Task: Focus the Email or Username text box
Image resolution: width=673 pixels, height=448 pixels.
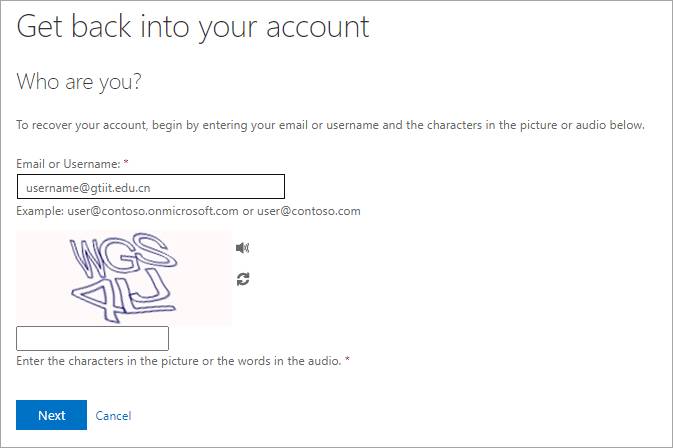Action: click(151, 187)
